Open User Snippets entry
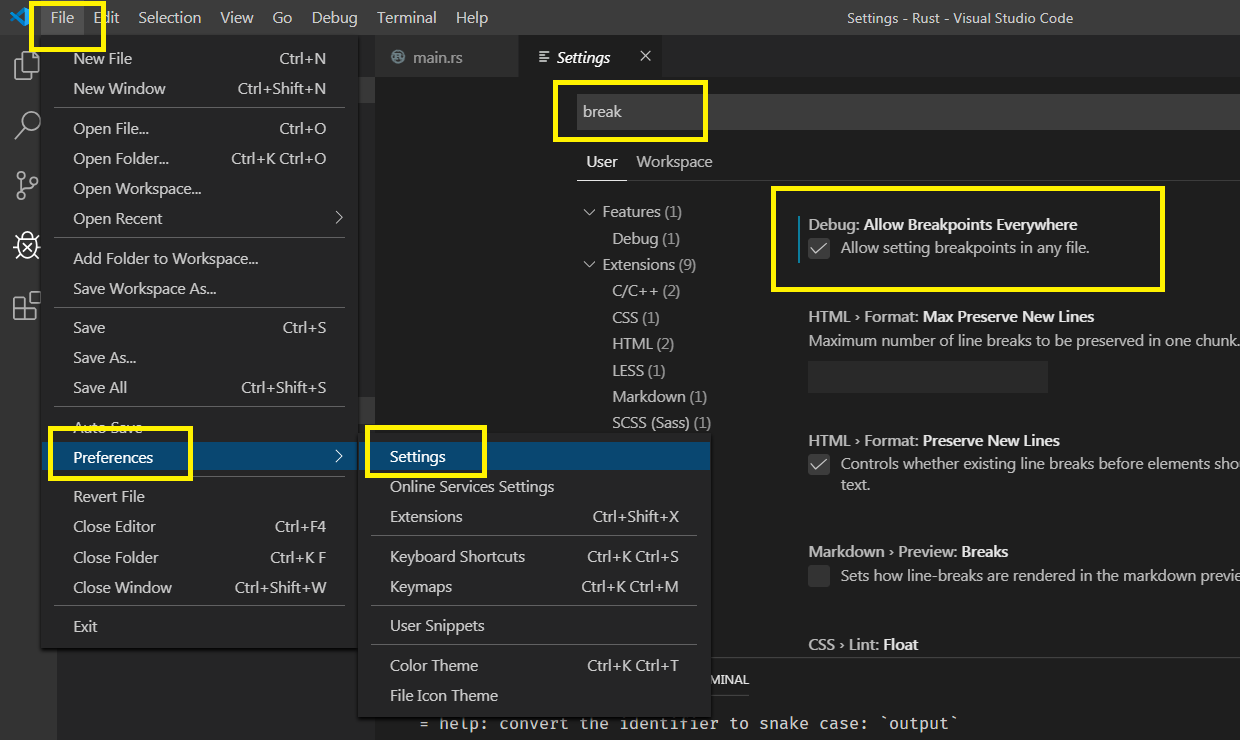Viewport: 1240px width, 740px height. click(x=534, y=626)
